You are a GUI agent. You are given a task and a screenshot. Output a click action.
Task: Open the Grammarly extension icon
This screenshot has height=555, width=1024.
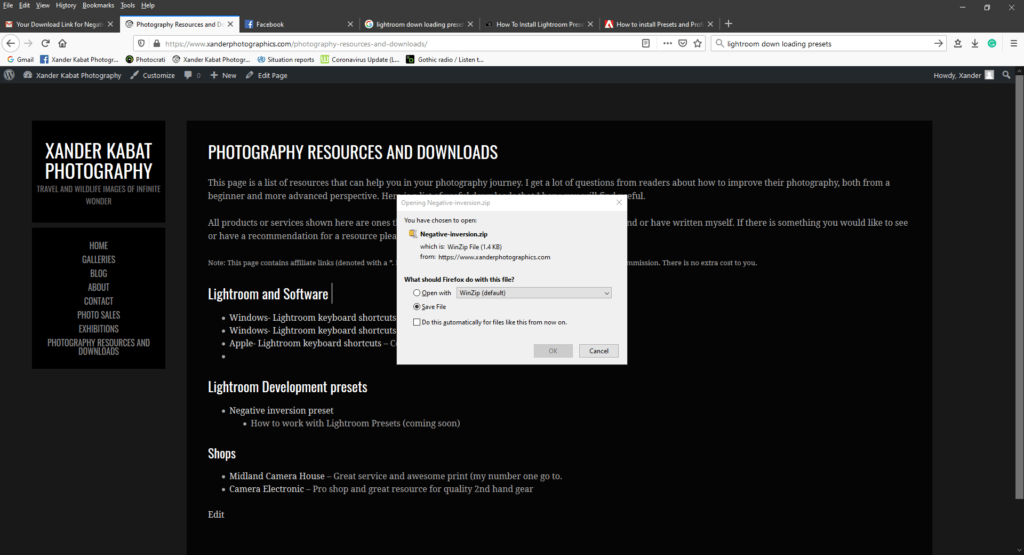coord(991,43)
